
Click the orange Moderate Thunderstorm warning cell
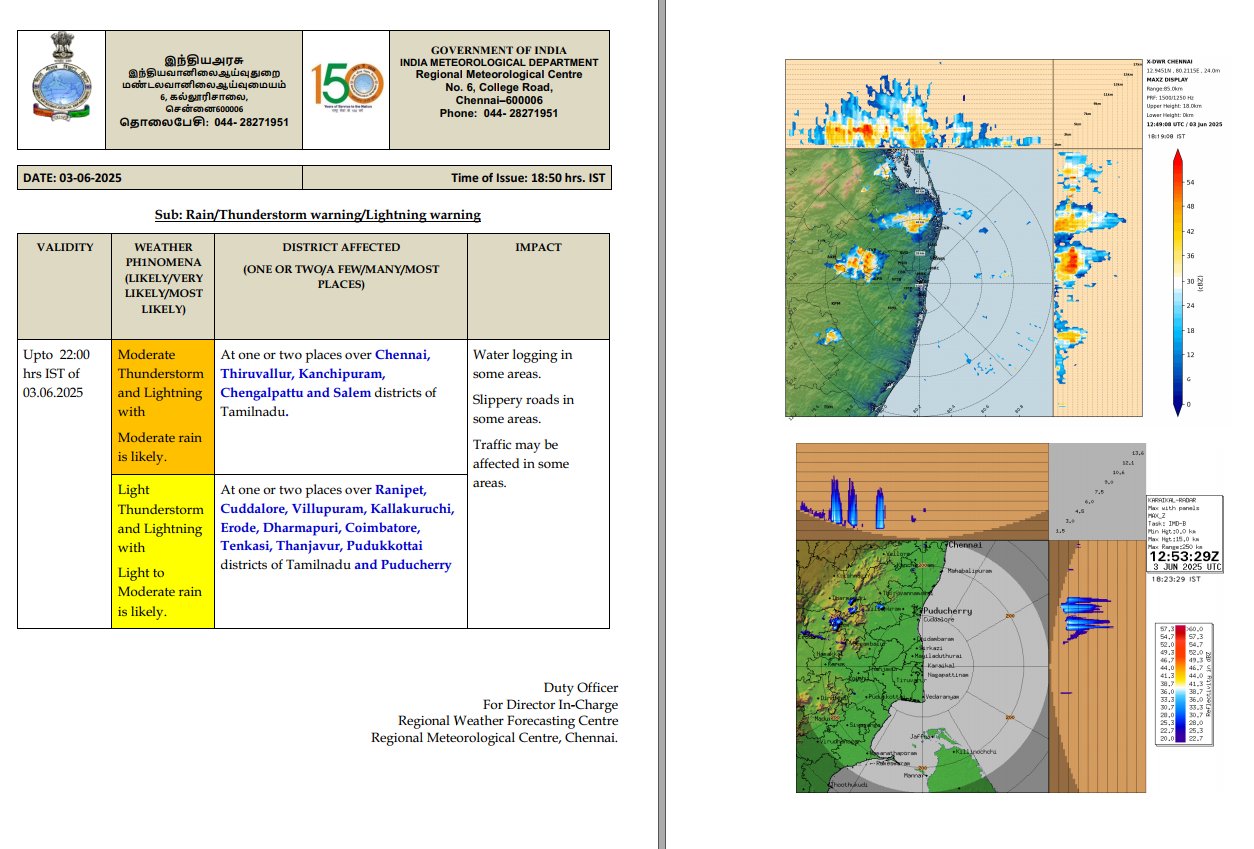(x=162, y=406)
